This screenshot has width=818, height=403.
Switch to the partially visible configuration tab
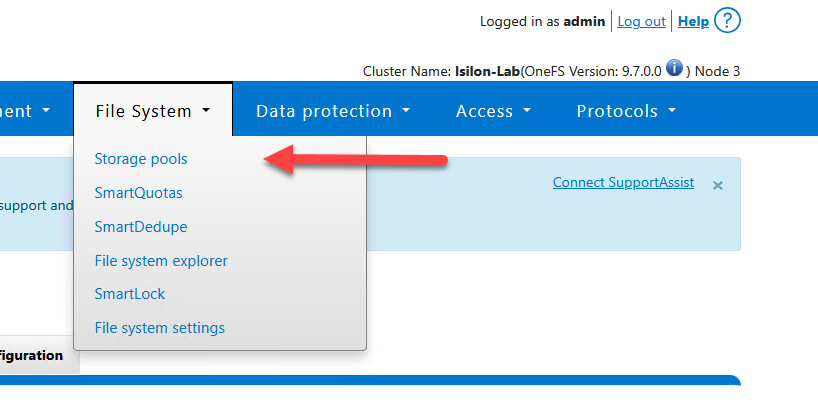[x=32, y=355]
